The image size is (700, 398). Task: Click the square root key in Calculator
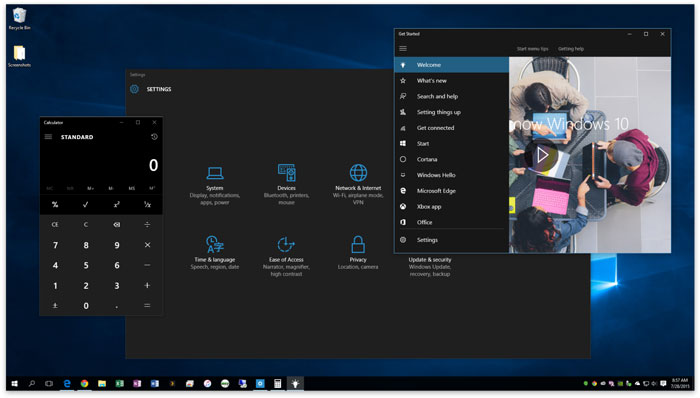pos(86,204)
